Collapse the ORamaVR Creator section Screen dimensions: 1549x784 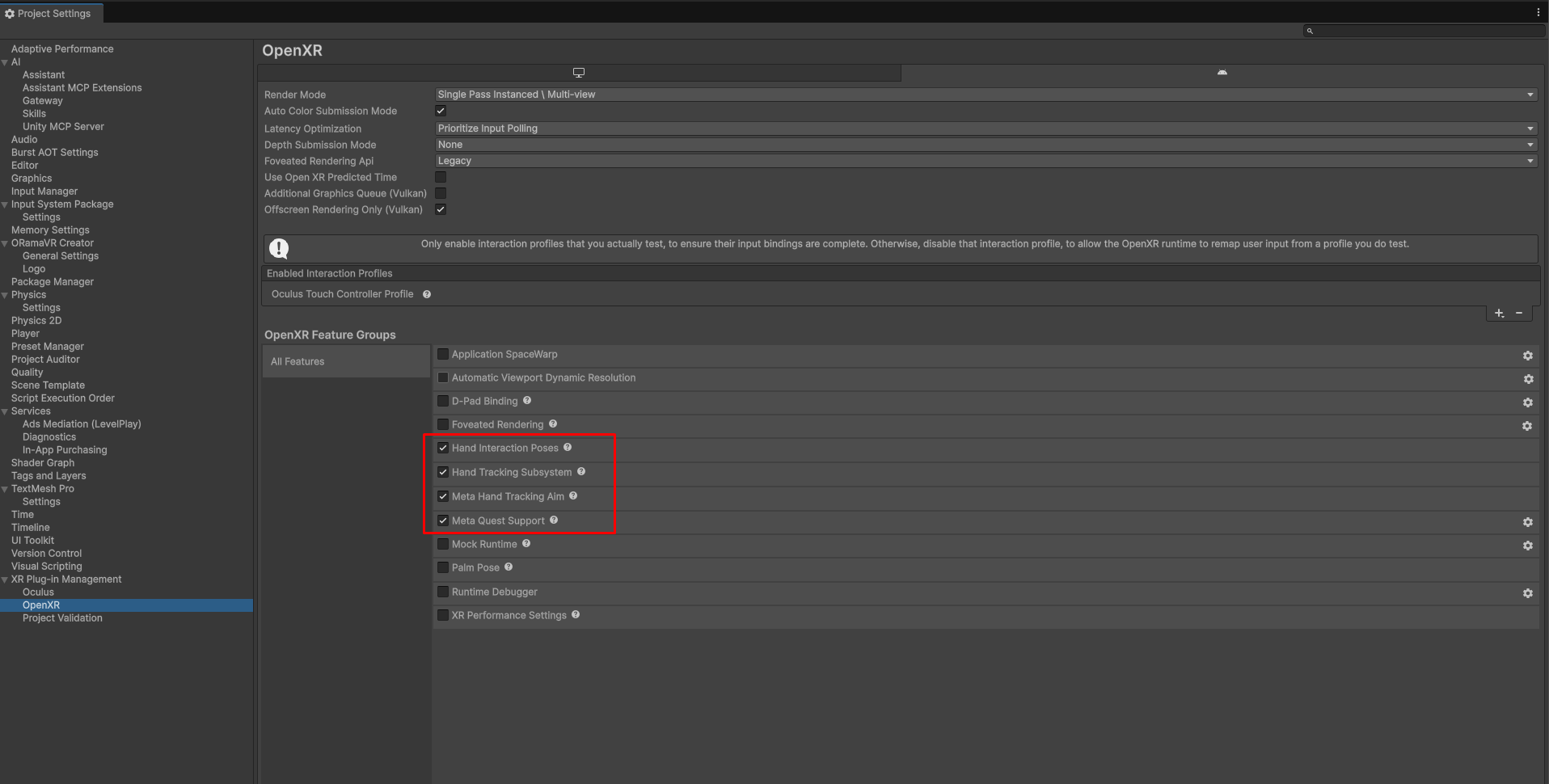[x=5, y=243]
